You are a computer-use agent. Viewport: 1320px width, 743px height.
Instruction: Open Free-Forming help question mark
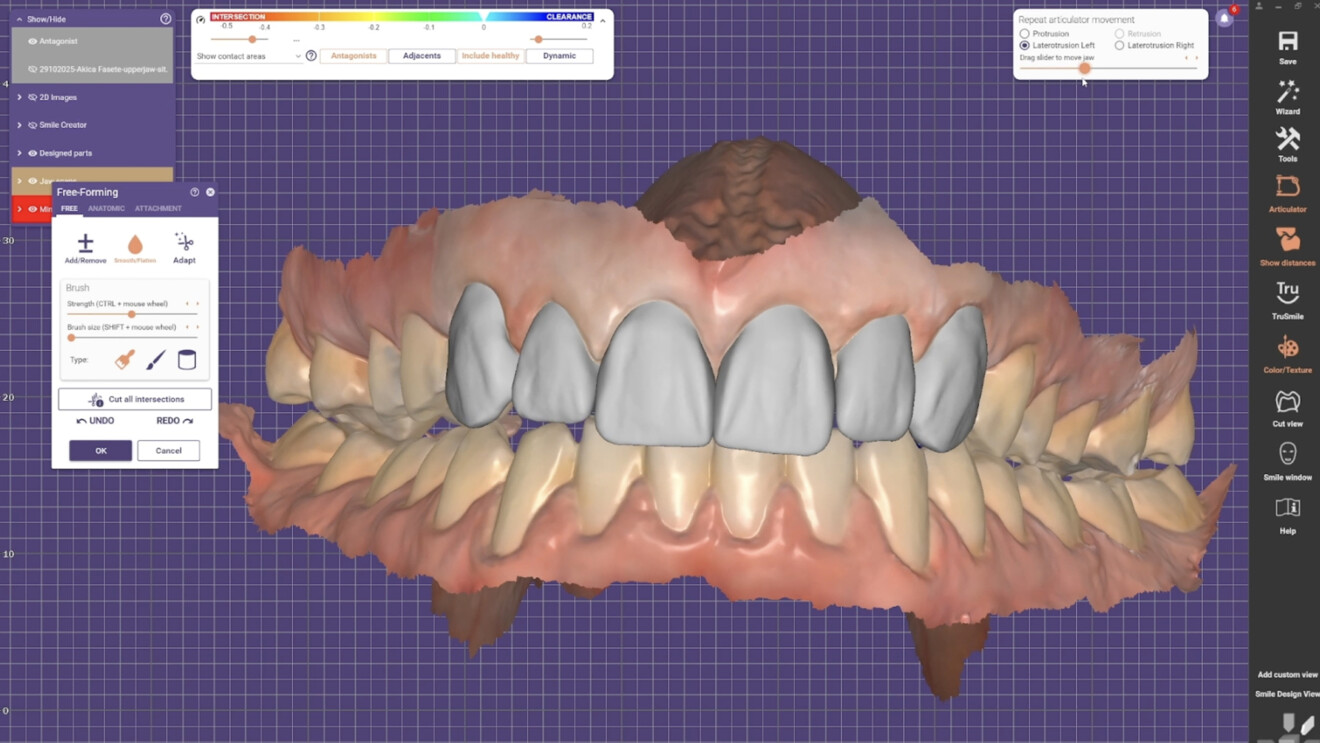click(194, 192)
